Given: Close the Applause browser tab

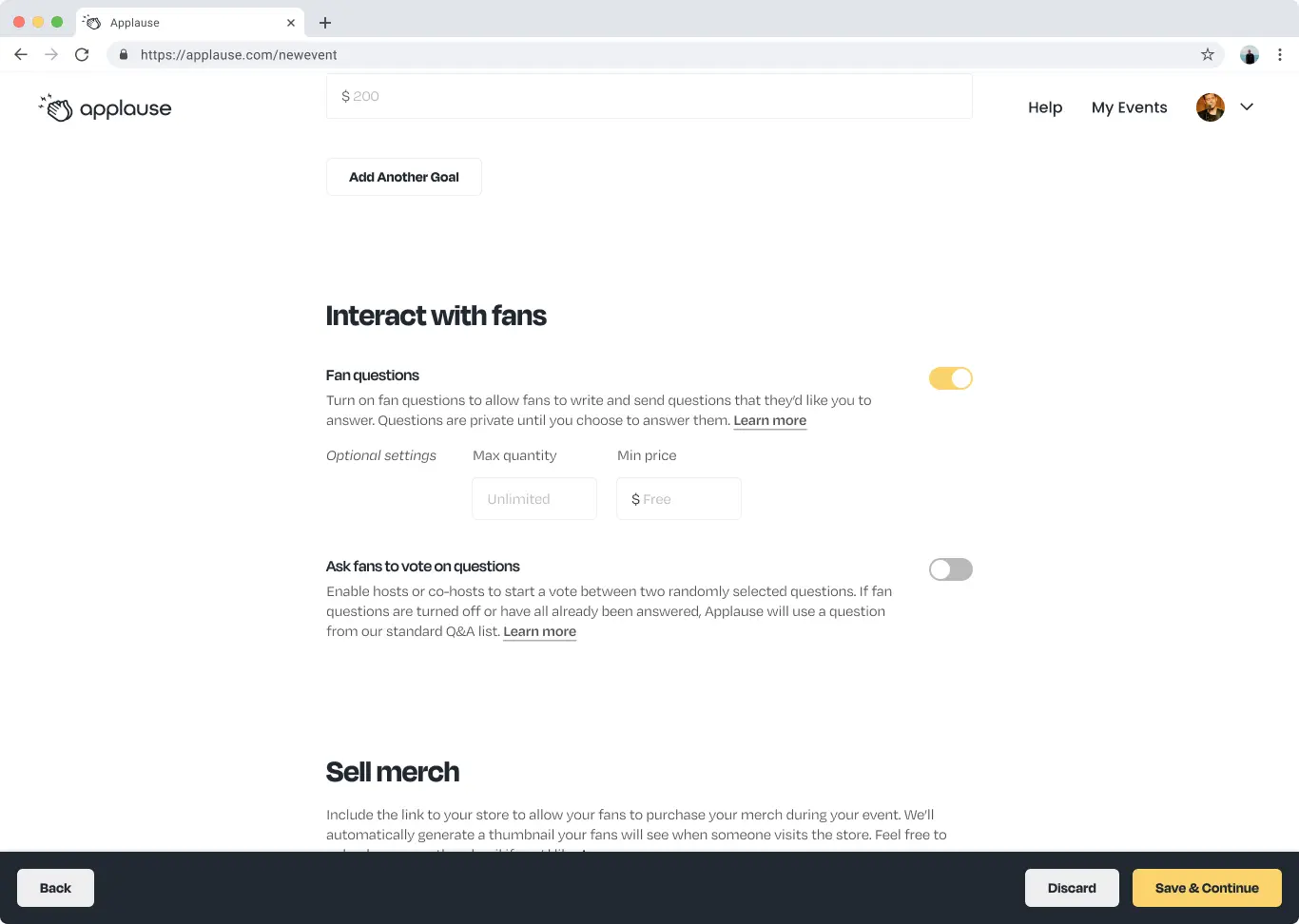Looking at the screenshot, I should 291,22.
